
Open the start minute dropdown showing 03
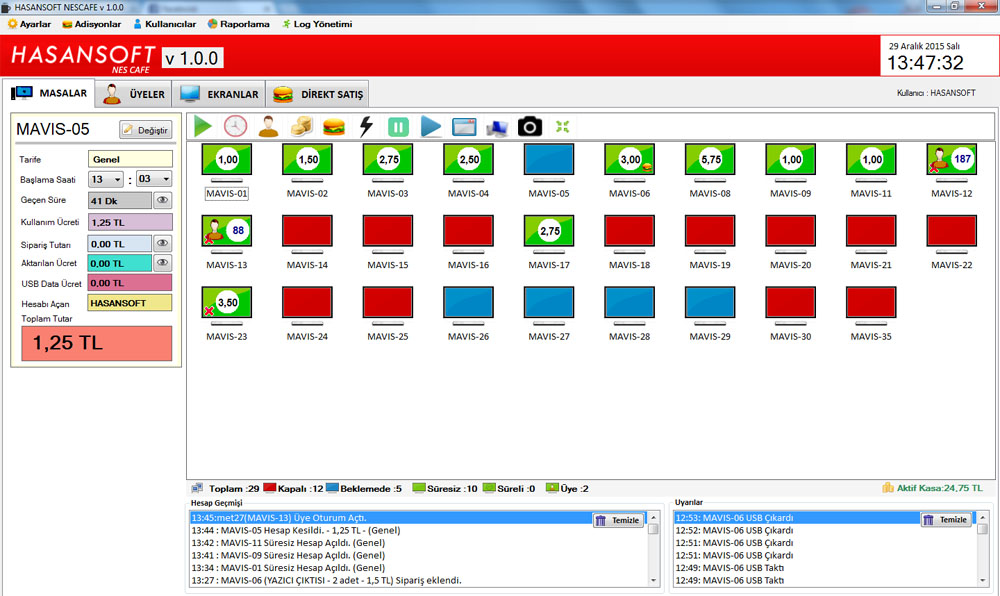tap(154, 179)
